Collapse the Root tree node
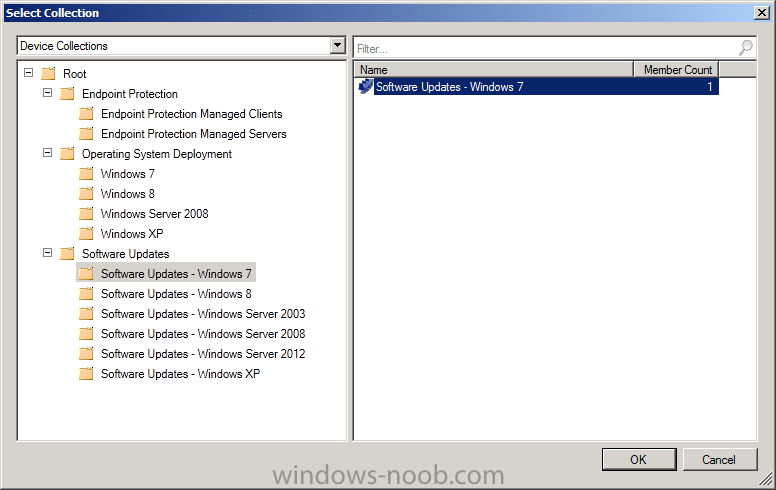 point(29,73)
